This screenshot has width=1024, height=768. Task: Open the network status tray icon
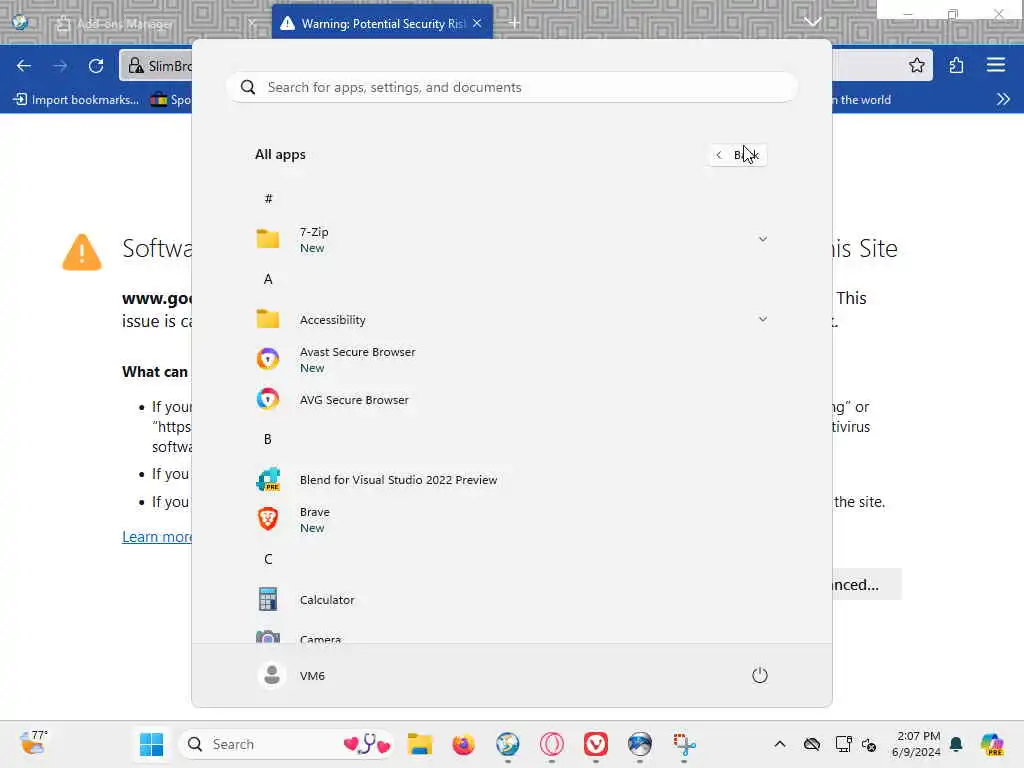point(843,744)
